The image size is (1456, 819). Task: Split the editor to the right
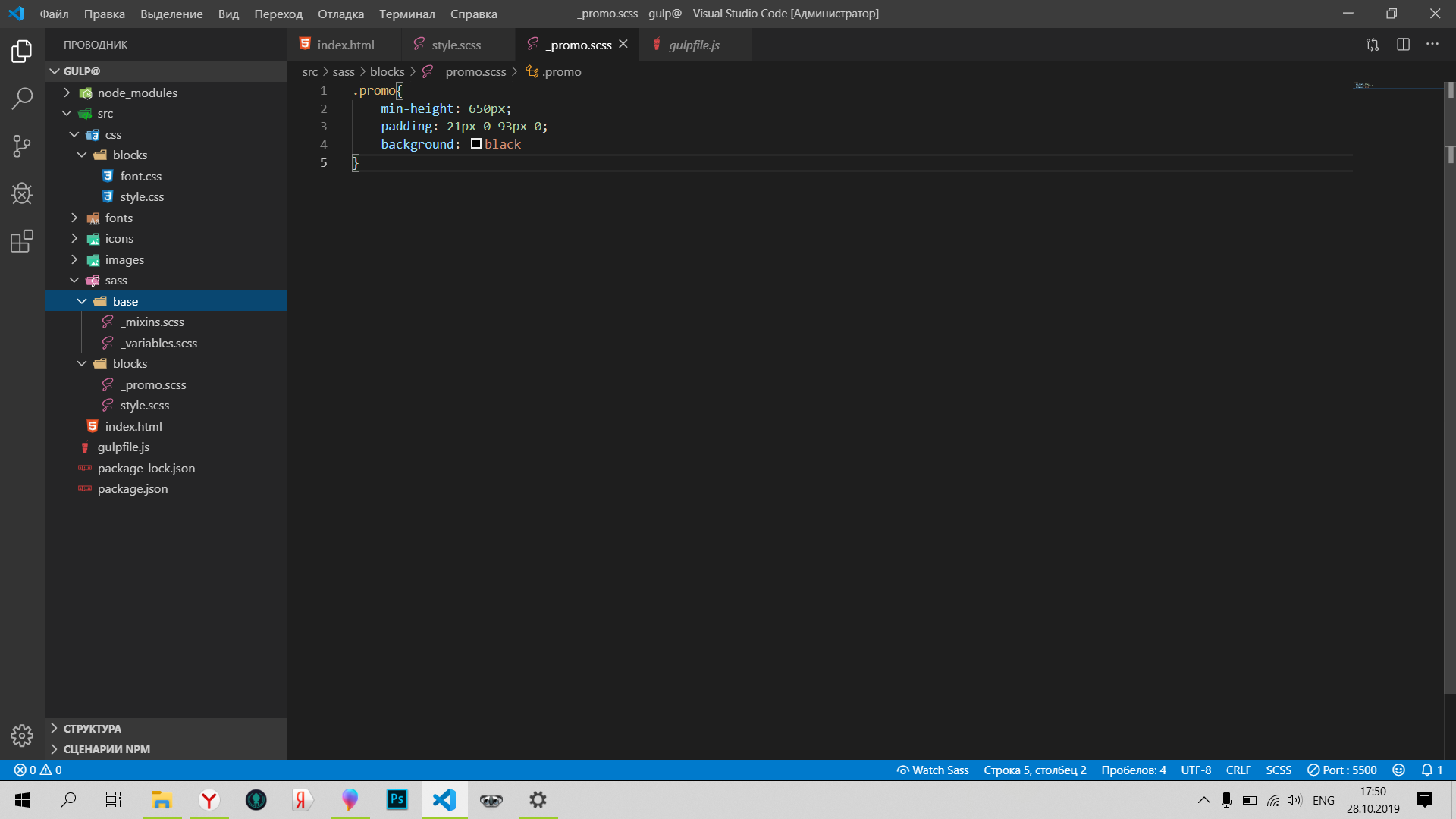pyautogui.click(x=1403, y=45)
